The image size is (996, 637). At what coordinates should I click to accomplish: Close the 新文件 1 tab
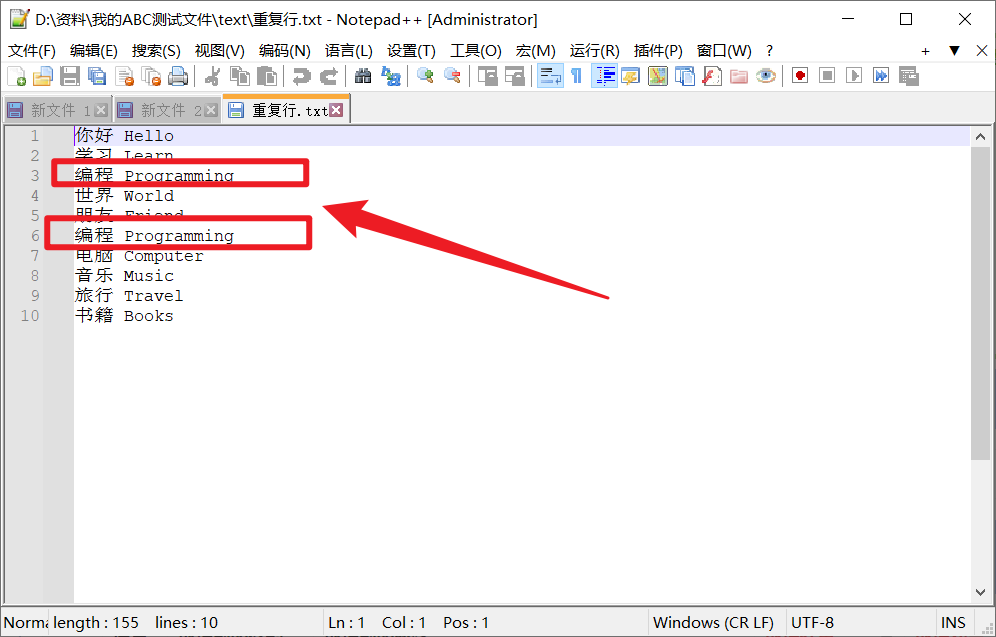tap(101, 111)
